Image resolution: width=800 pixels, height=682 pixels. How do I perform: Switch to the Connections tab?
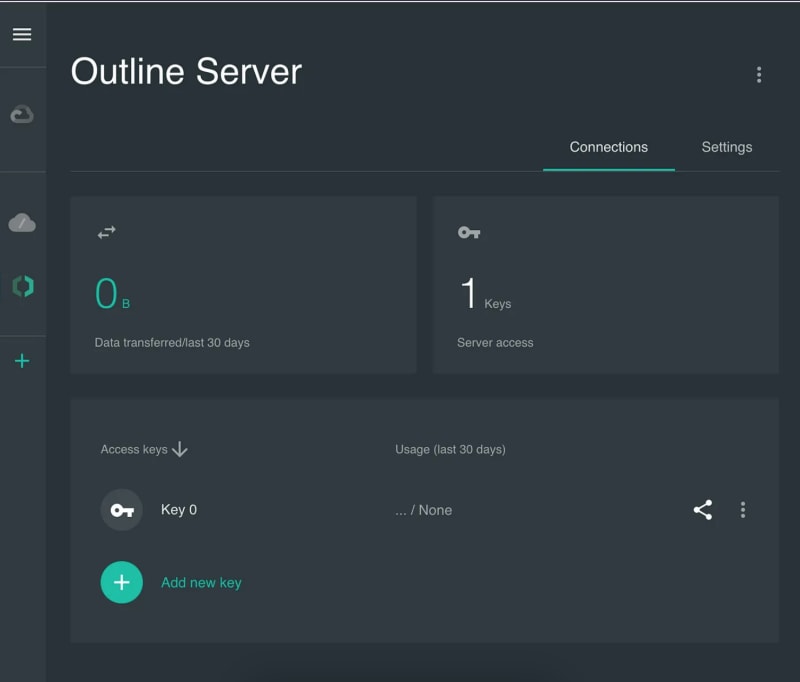(609, 147)
